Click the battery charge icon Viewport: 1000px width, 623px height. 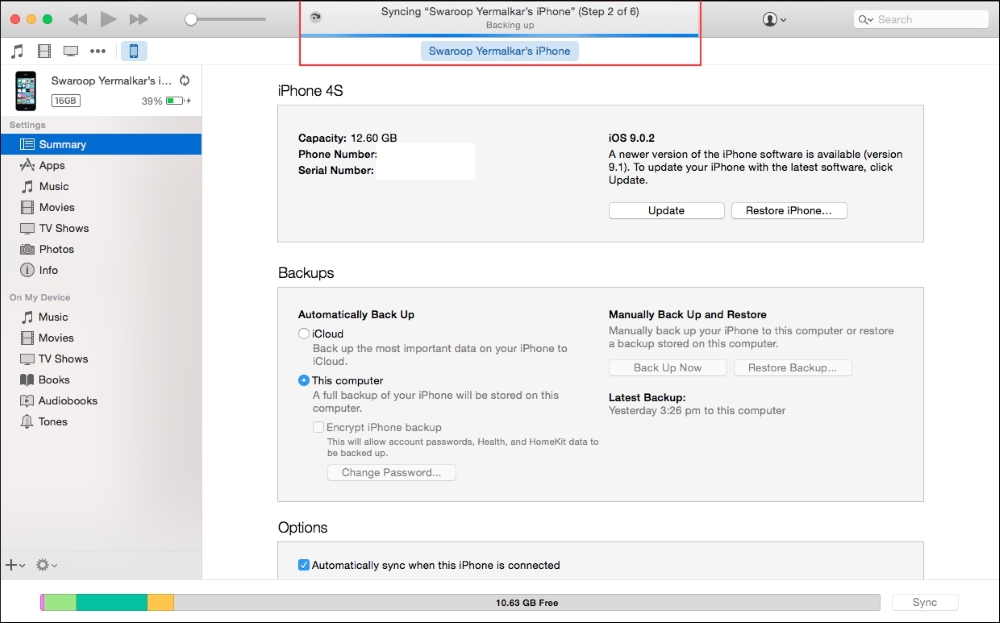[178, 101]
